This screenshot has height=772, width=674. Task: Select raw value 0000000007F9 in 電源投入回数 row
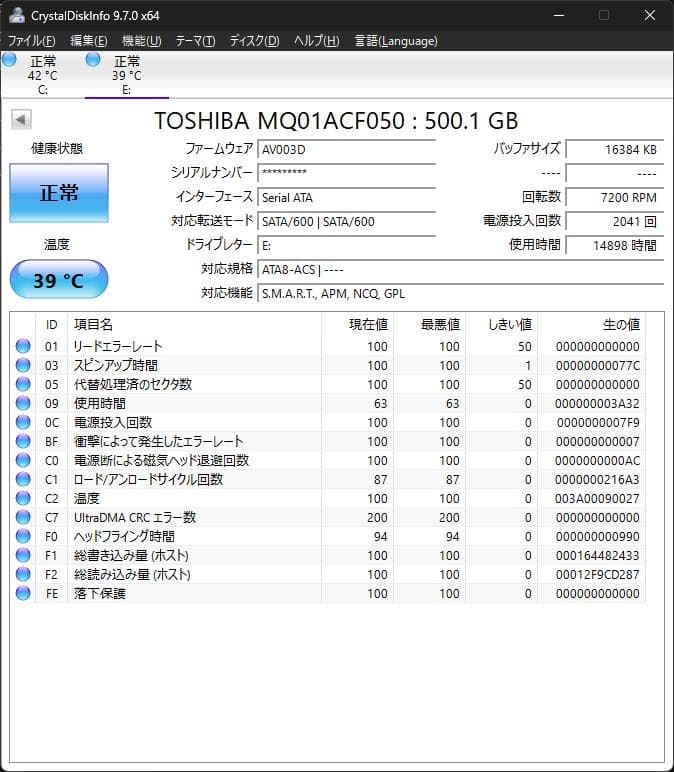598,422
